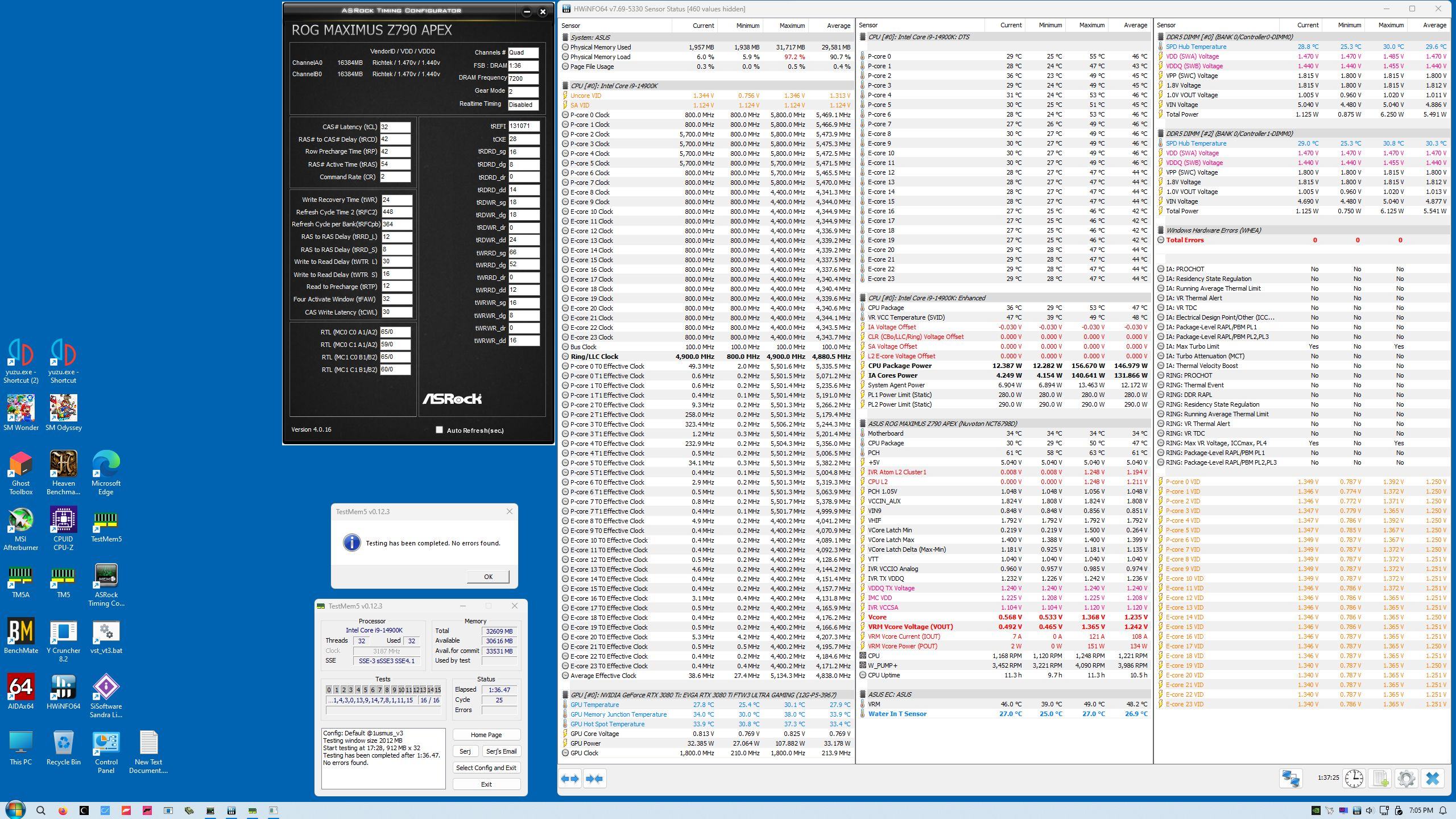Click HWiNFO shrink columns arrows button
1456x819 pixels.
point(594,779)
